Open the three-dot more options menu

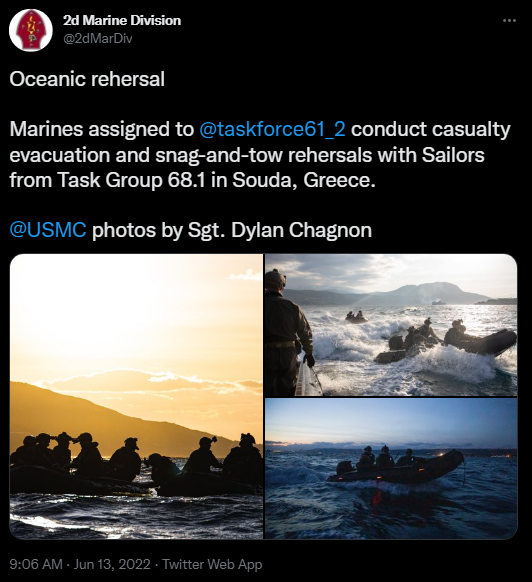[x=509, y=21]
